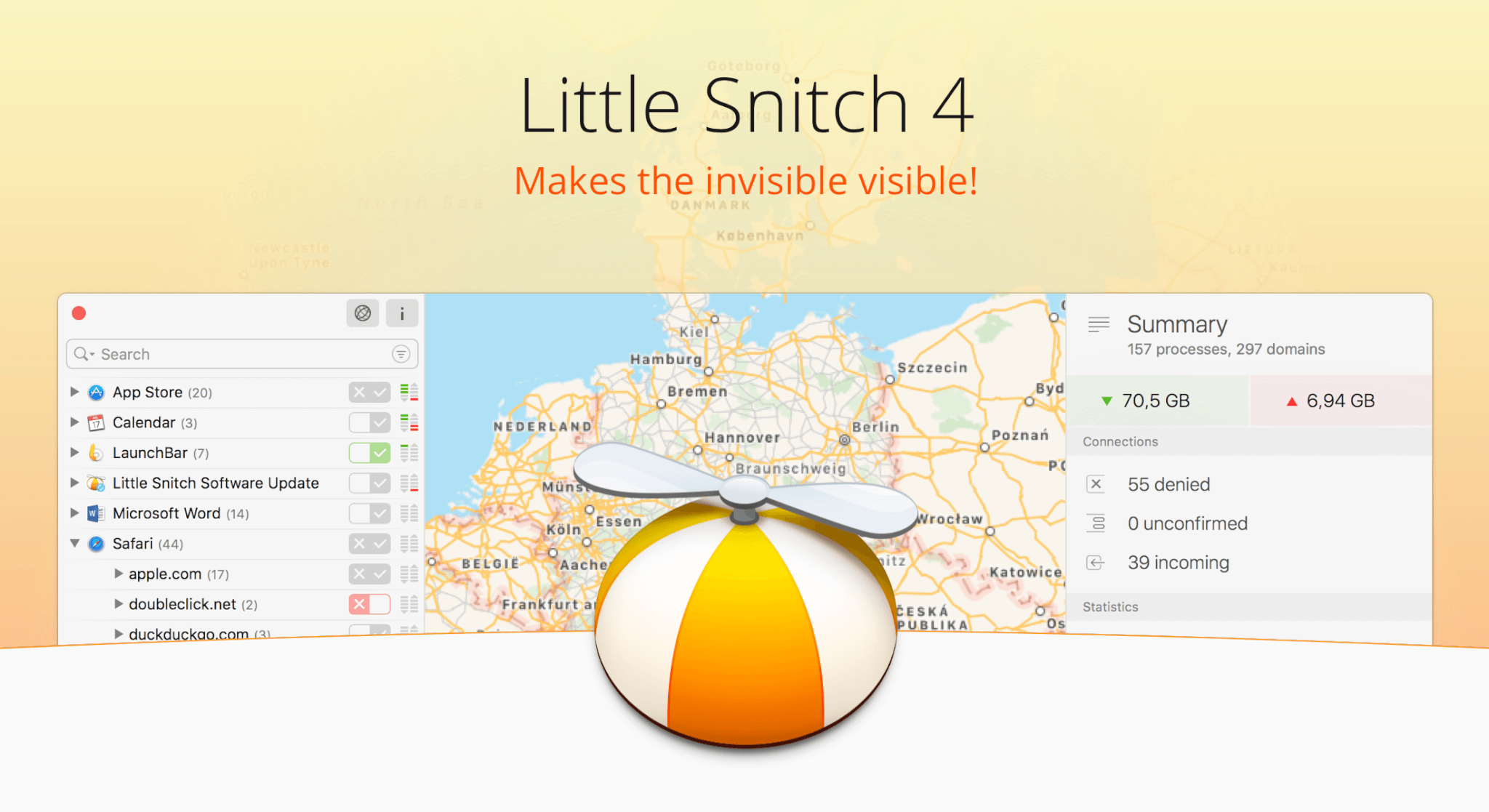Click the Little Snitch filter/settings icon

click(x=401, y=352)
